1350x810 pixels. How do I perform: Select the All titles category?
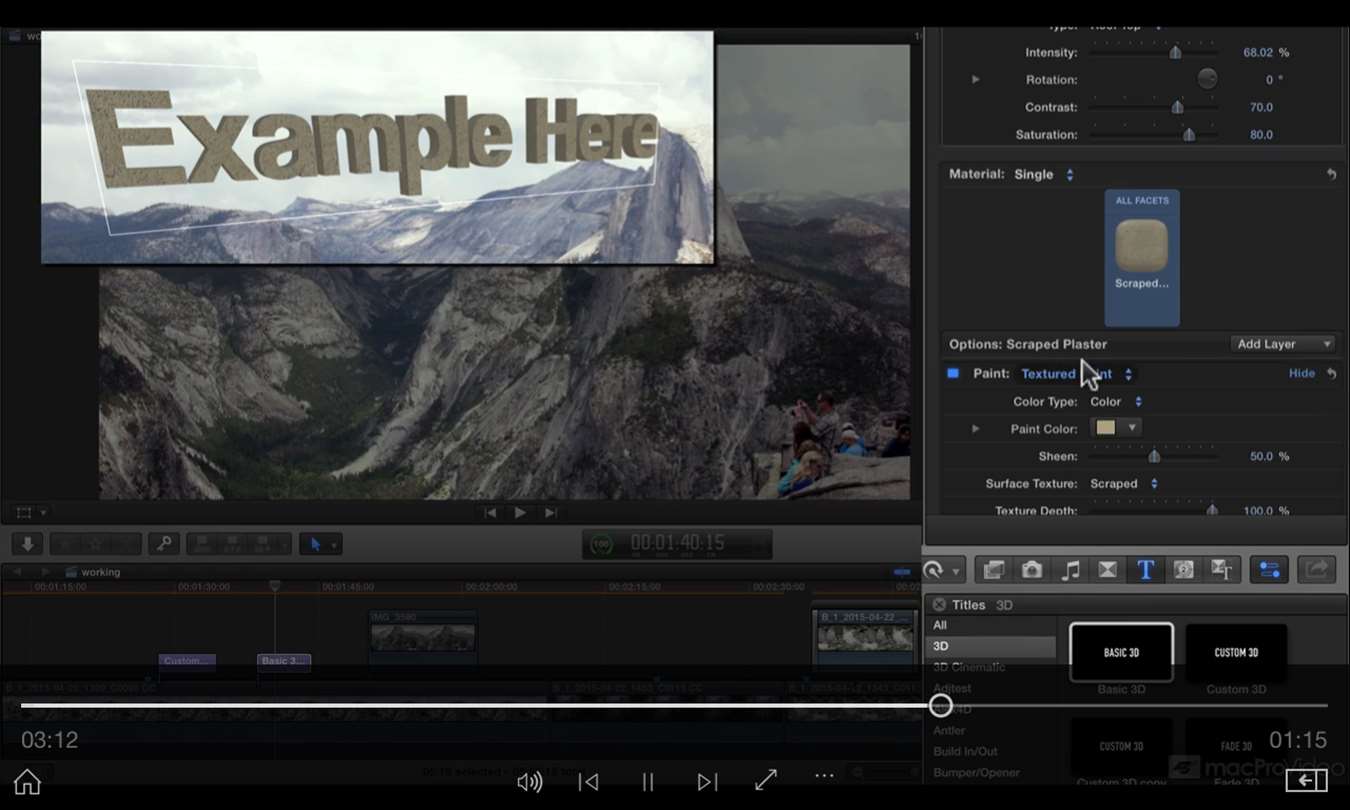point(940,626)
